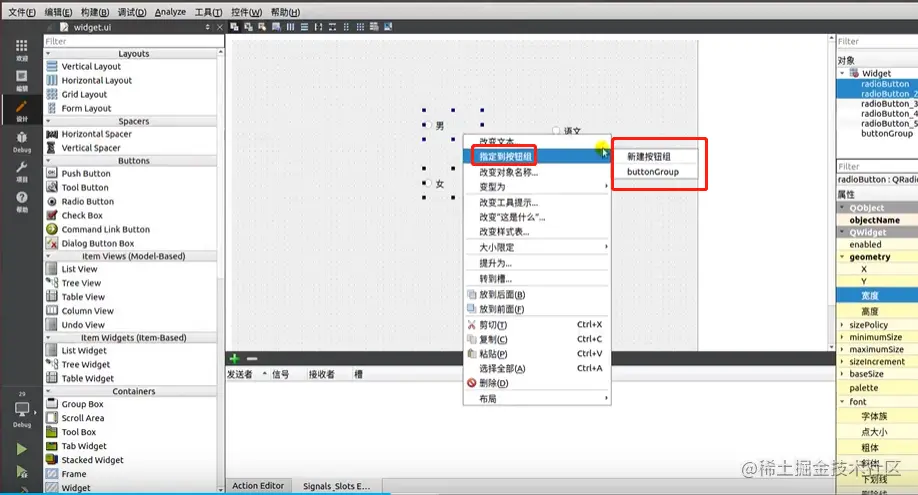Select the 女 radio button on form
The height and width of the screenshot is (495, 918).
coord(434,183)
